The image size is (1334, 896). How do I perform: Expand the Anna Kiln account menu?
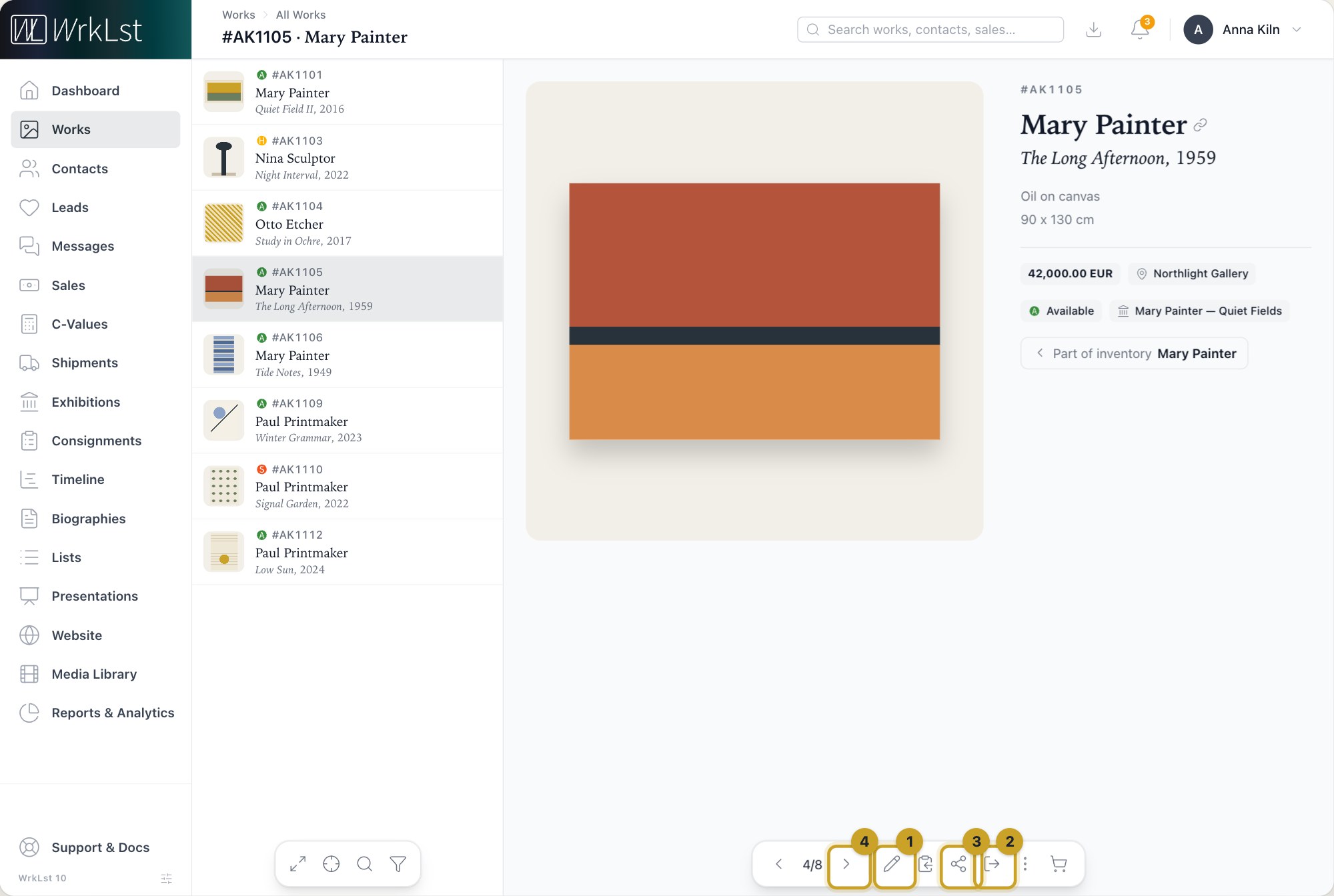1243,29
